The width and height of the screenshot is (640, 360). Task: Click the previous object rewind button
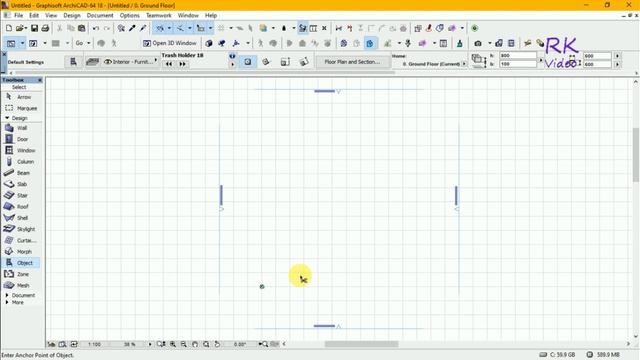[169, 64]
